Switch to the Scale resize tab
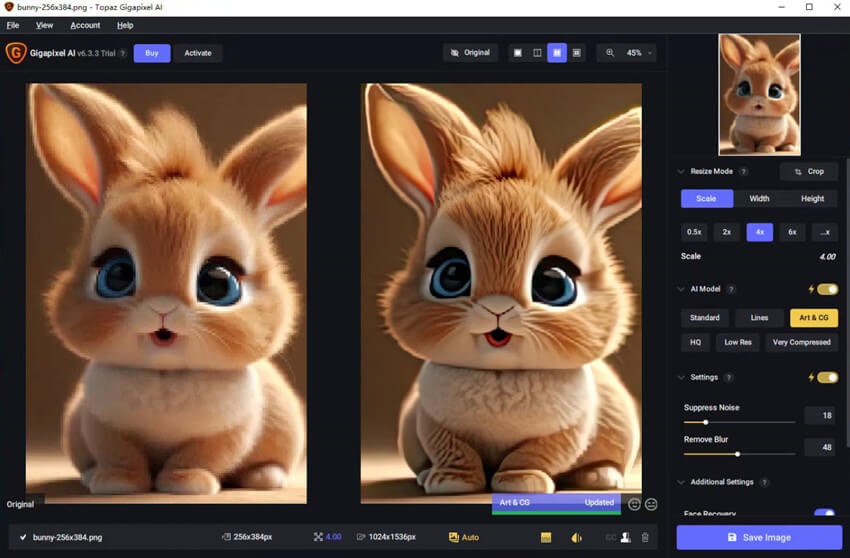This screenshot has height=558, width=850. tap(706, 198)
